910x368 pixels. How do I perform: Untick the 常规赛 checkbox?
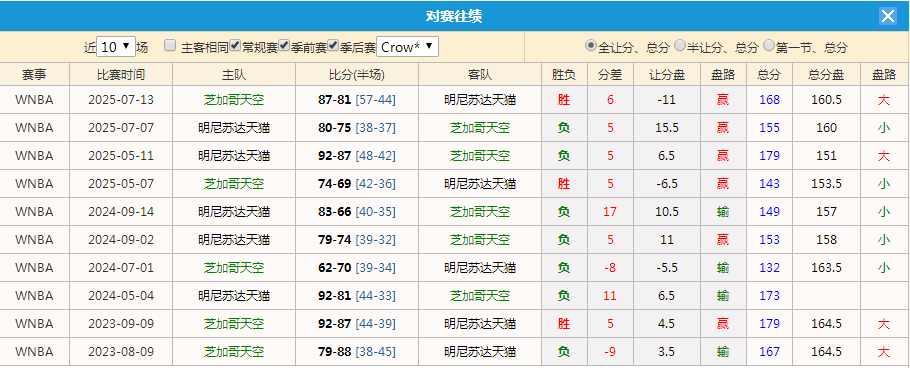click(235, 45)
